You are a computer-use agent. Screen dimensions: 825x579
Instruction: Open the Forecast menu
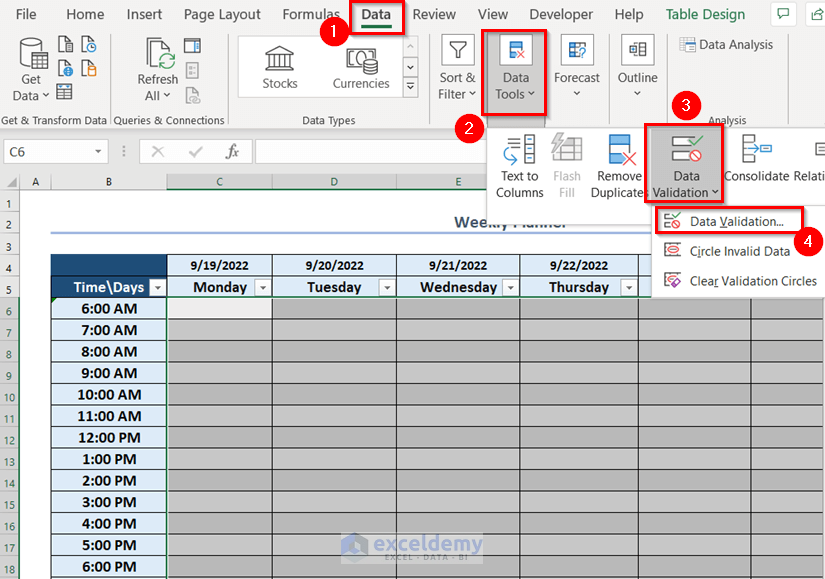click(577, 67)
